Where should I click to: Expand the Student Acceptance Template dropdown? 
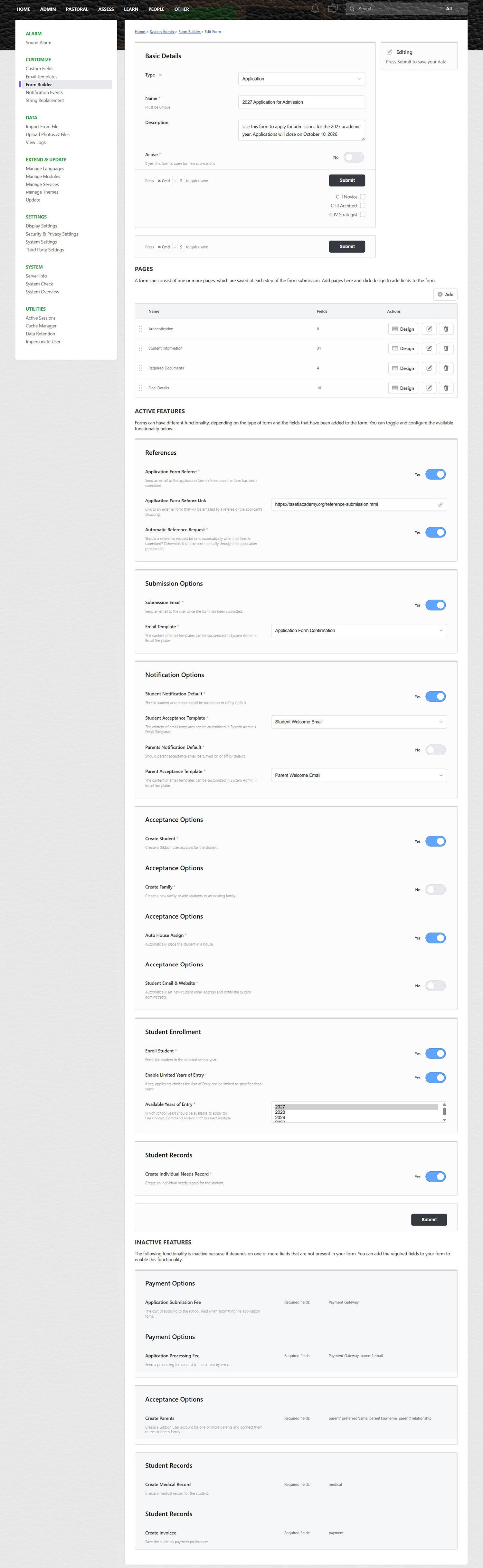coord(359,722)
